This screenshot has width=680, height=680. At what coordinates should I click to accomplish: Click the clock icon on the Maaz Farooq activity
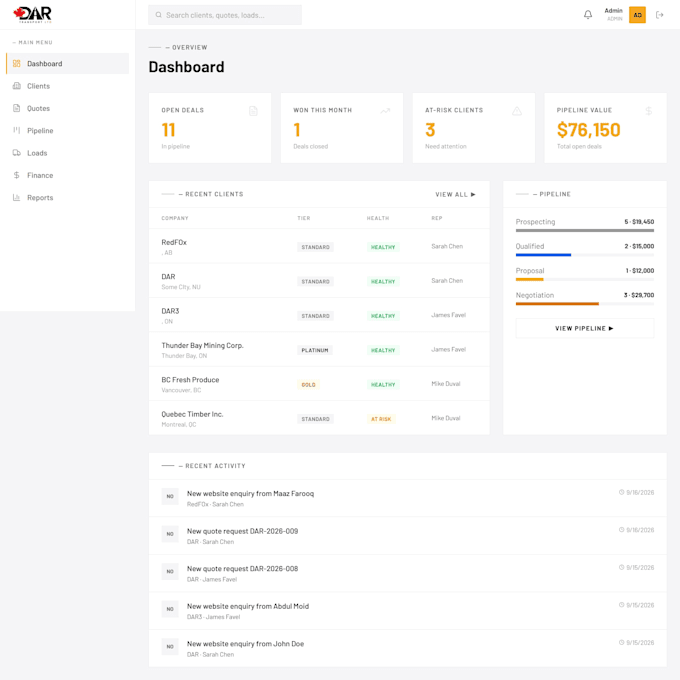(621, 492)
